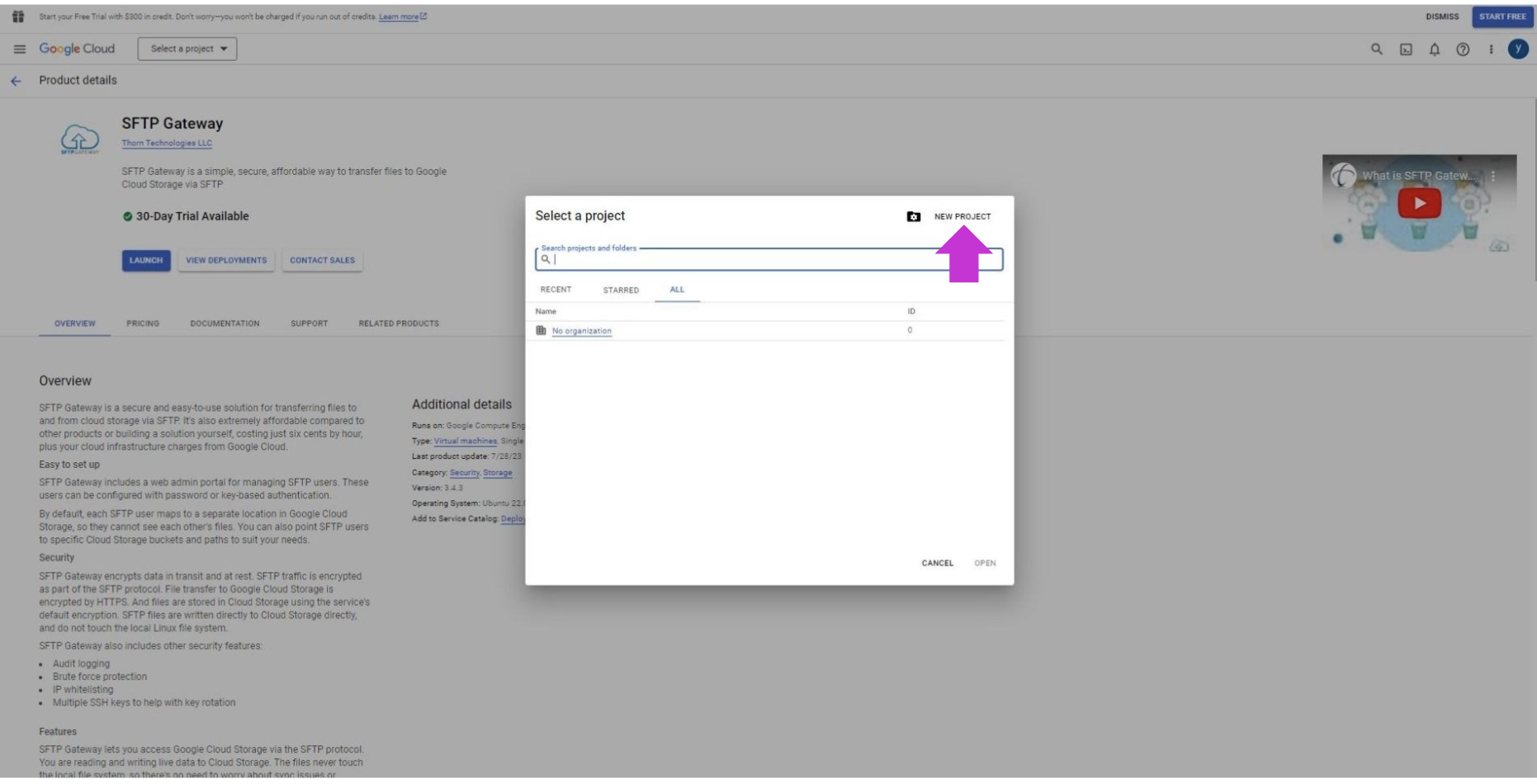Open the Thorn Technologies LLC link
The height and width of the screenshot is (784, 1537).
tap(167, 143)
